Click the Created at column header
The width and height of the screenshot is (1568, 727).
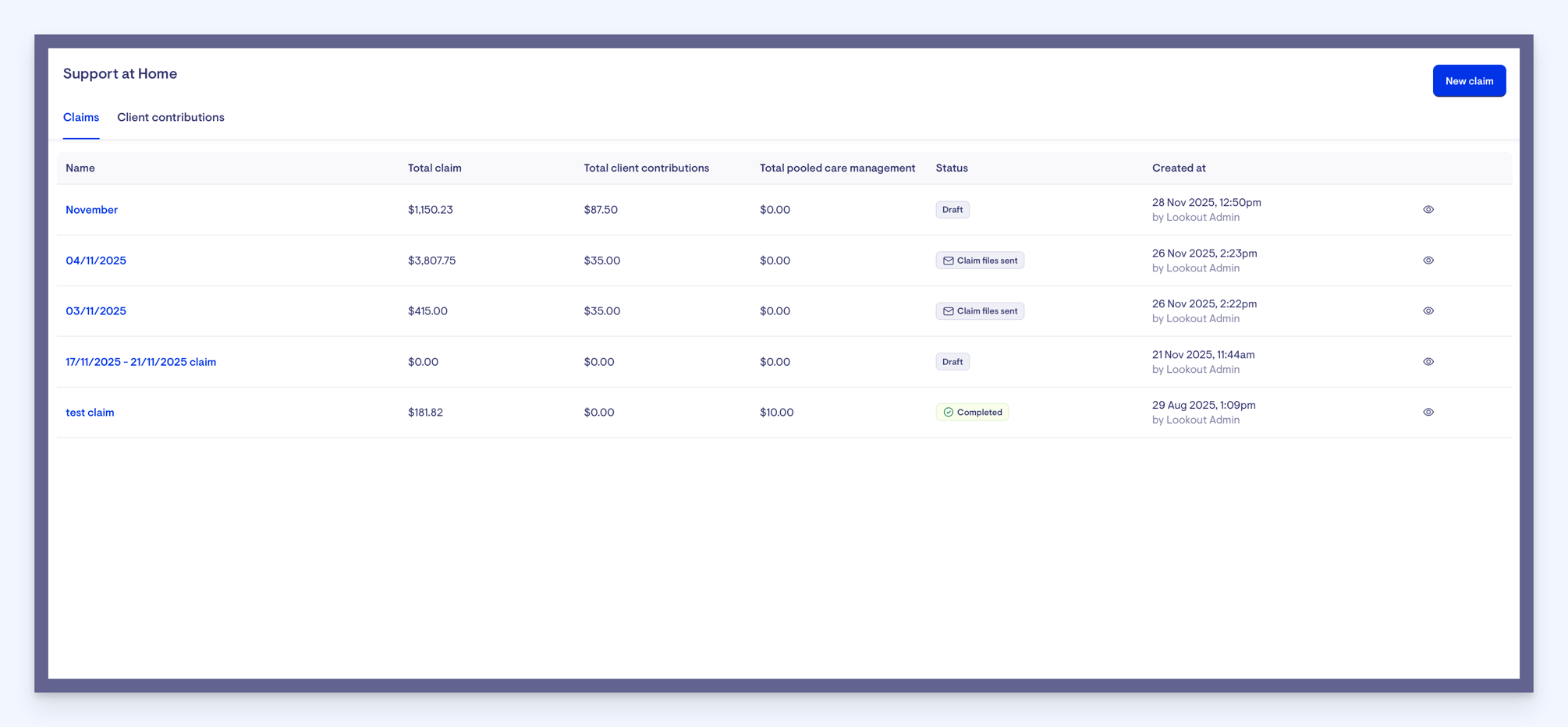(1179, 168)
